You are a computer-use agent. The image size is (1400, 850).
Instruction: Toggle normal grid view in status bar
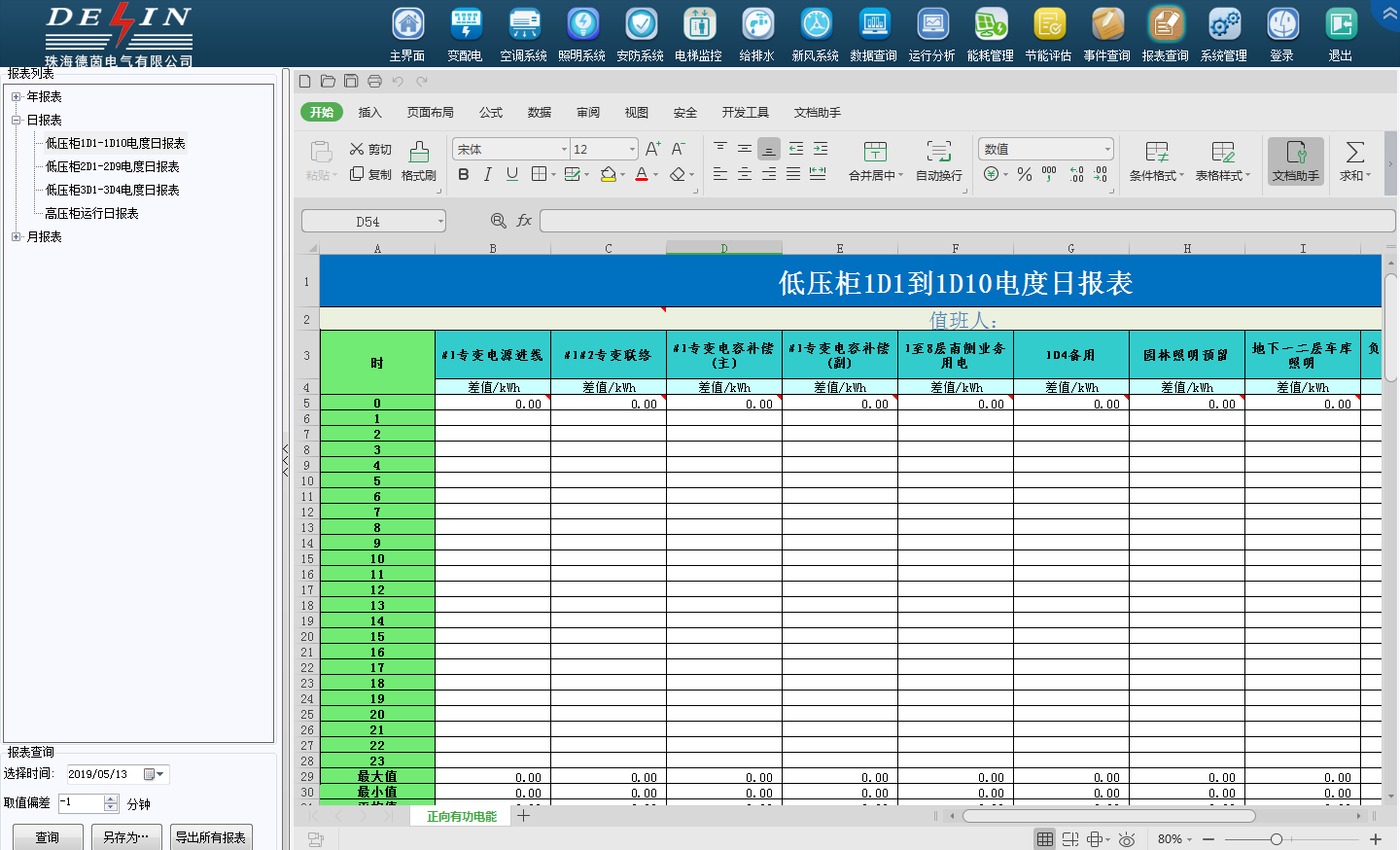[x=1045, y=839]
